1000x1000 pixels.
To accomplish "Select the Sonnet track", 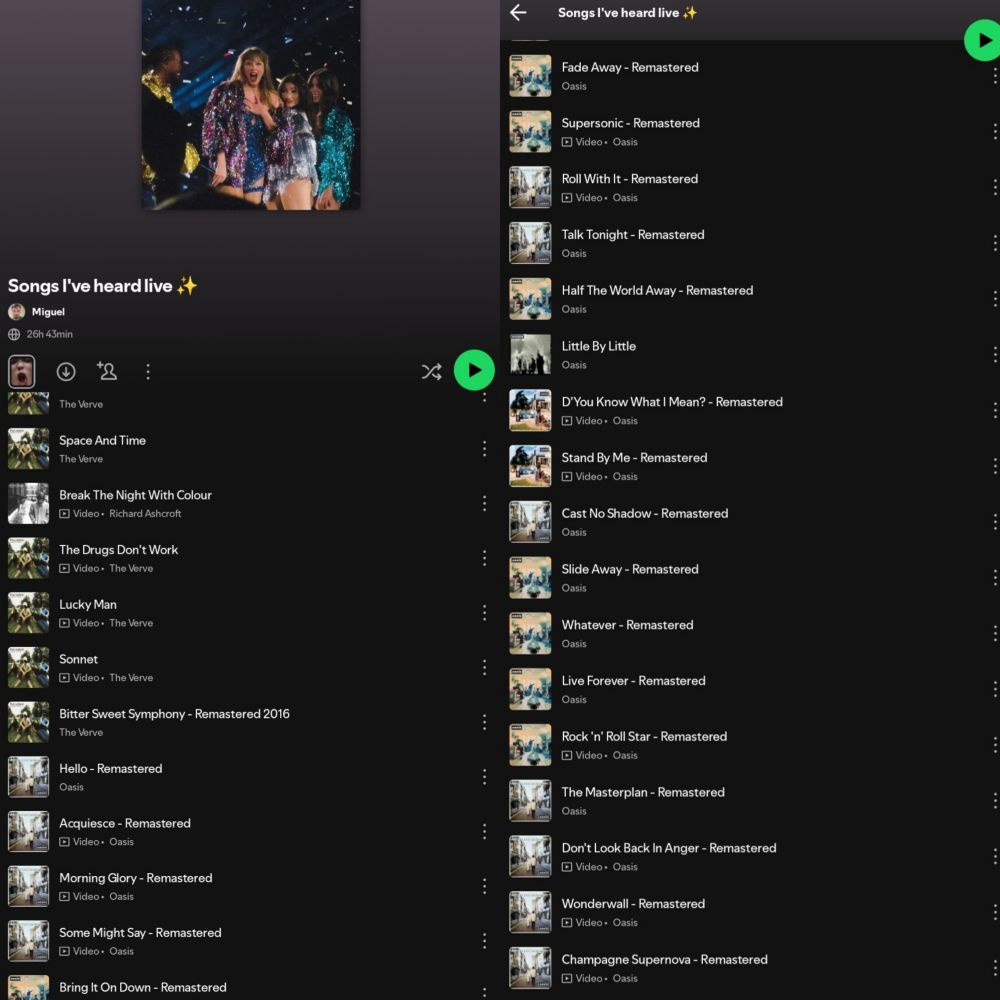I will click(249, 668).
